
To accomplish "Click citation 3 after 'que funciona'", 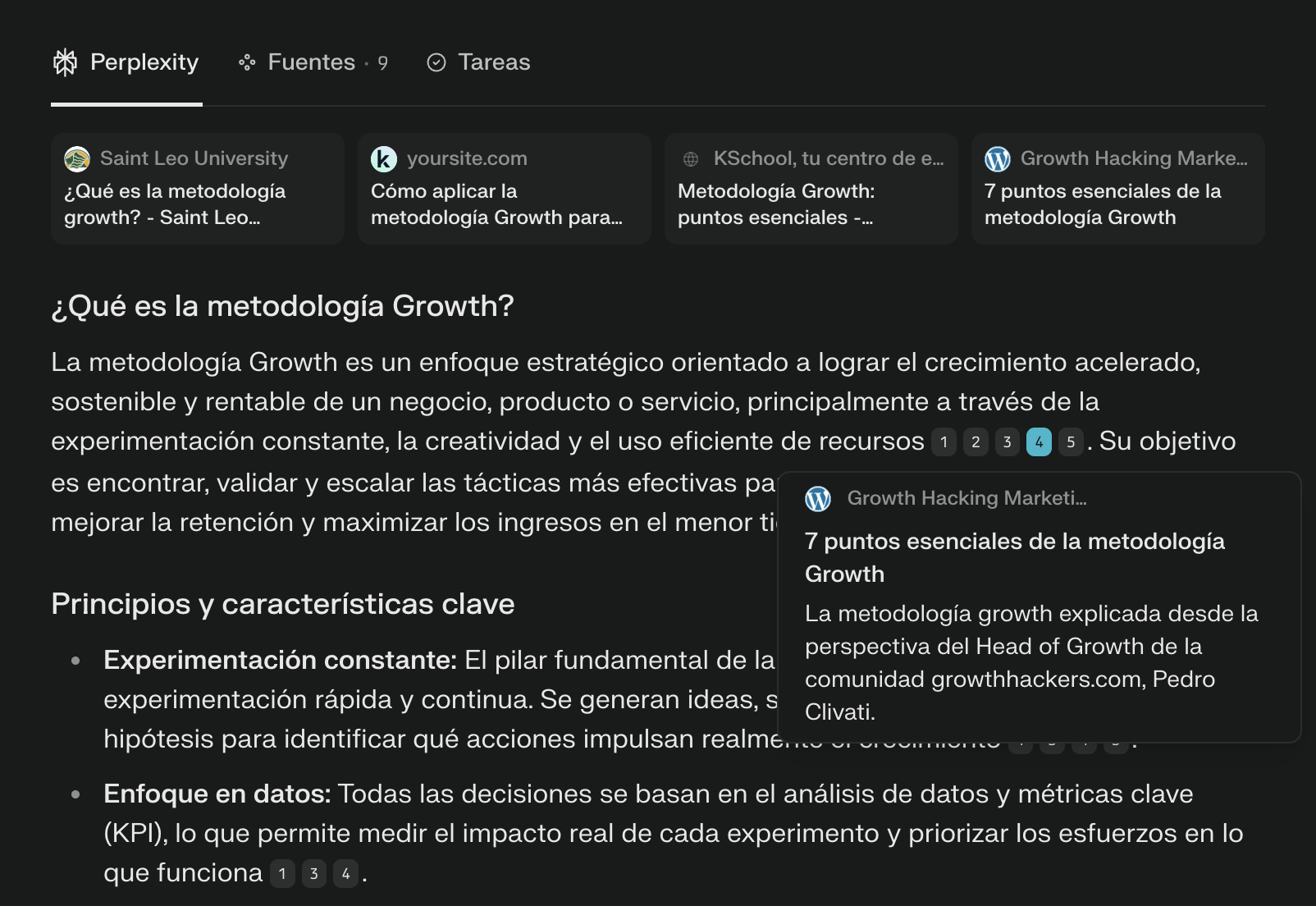I will click(314, 874).
